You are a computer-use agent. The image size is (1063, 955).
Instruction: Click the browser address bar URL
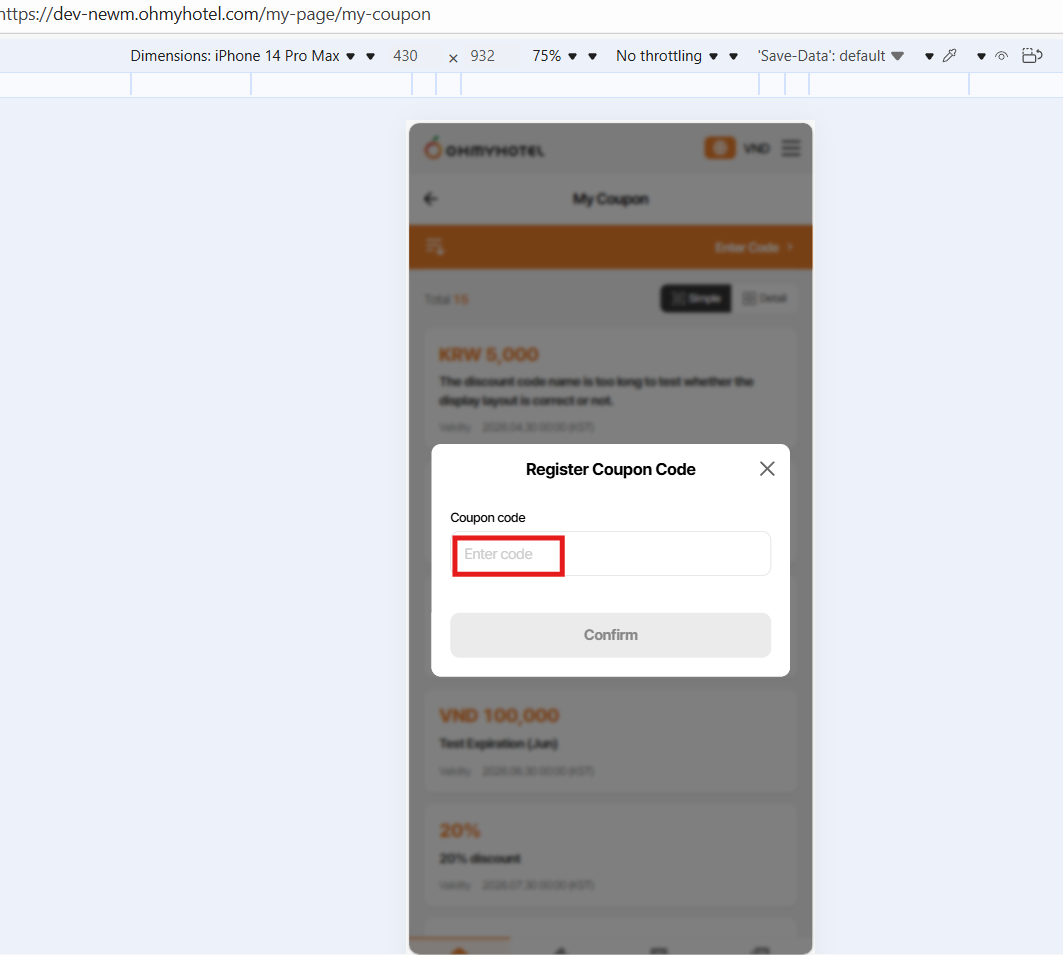214,14
